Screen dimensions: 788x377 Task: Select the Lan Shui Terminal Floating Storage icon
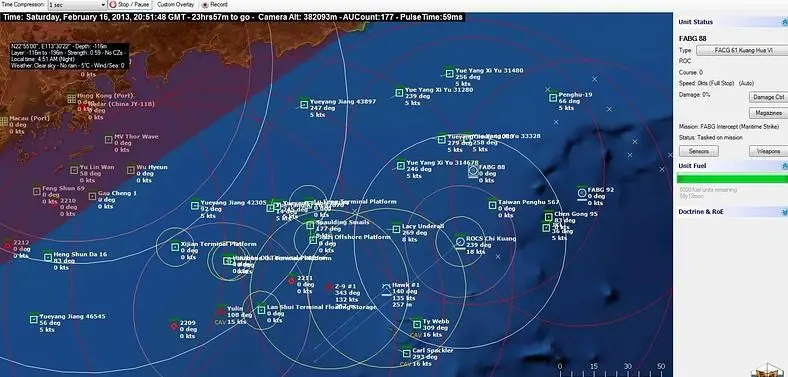click(x=261, y=310)
